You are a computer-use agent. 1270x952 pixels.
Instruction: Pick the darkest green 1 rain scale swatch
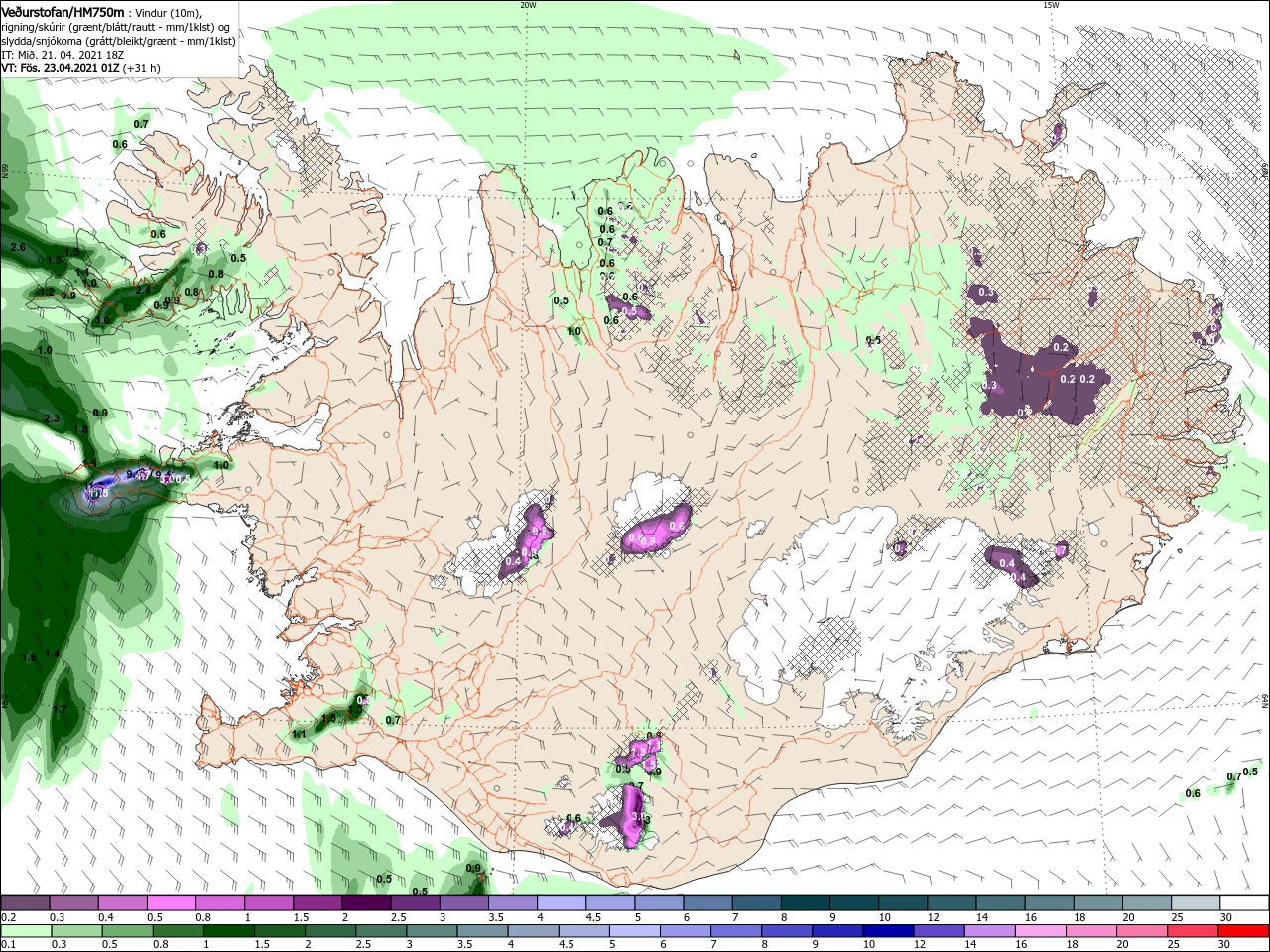229,931
